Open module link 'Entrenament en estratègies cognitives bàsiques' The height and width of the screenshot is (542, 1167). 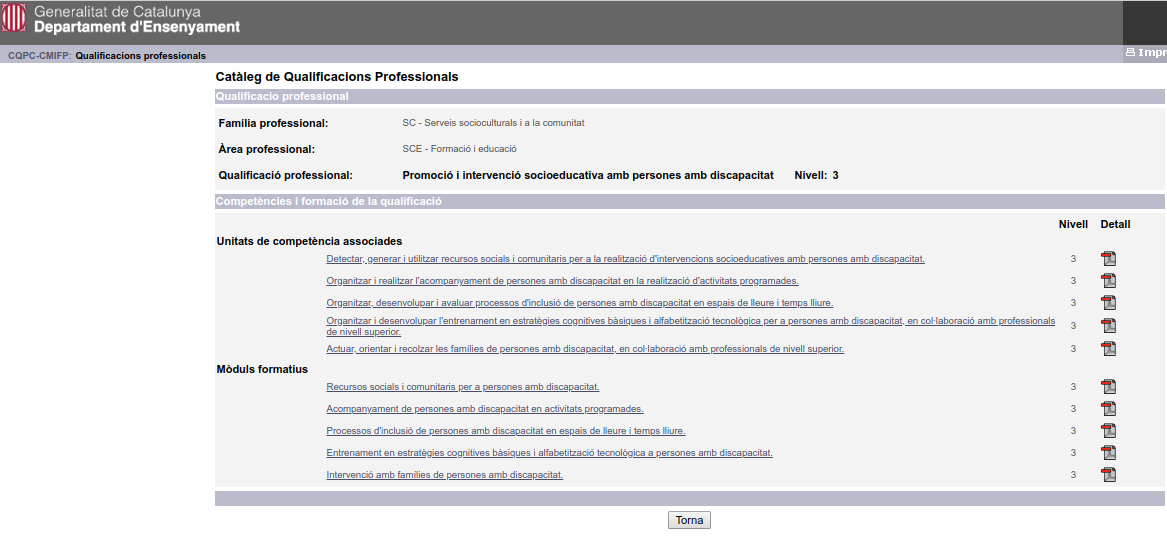[549, 453]
